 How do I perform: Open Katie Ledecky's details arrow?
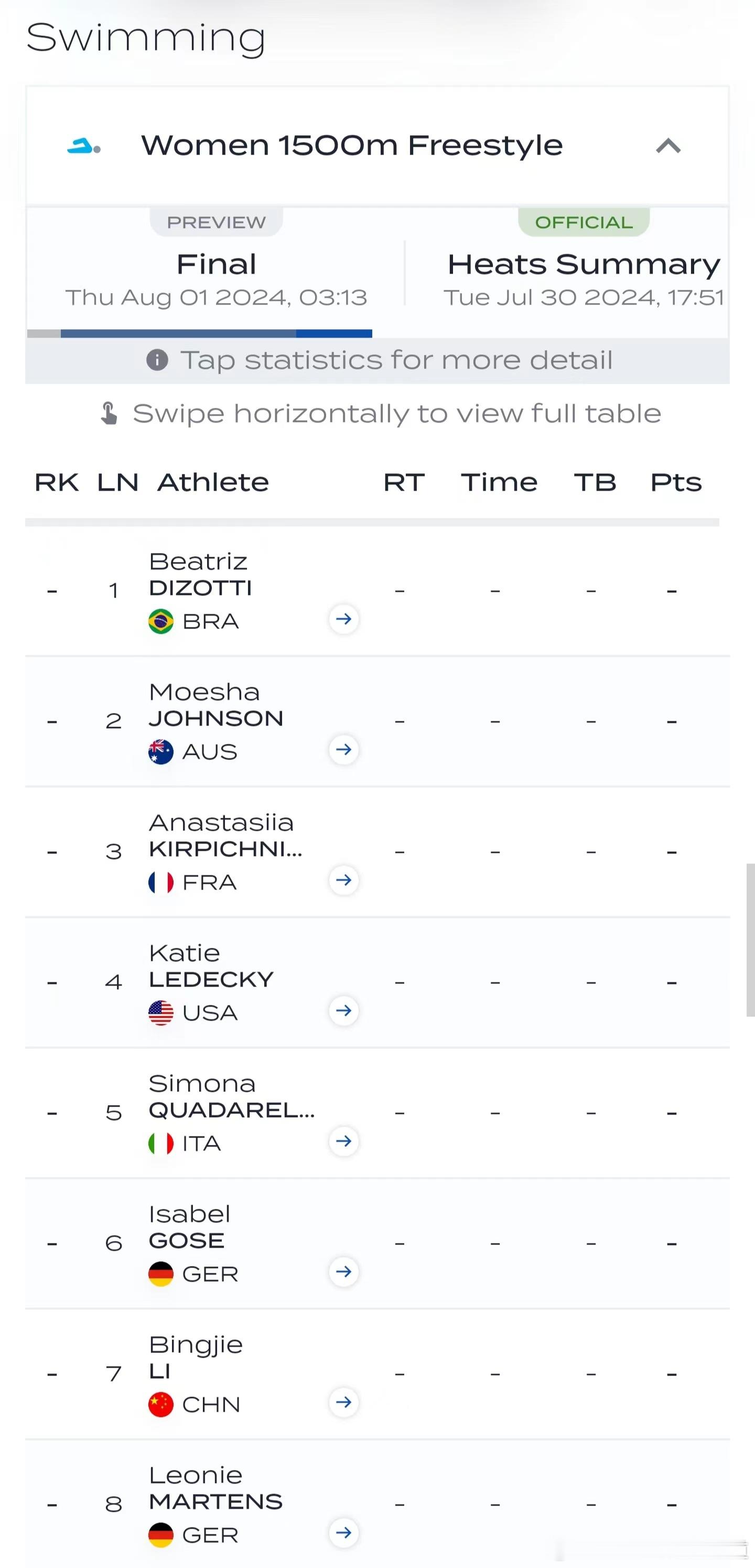(344, 1010)
